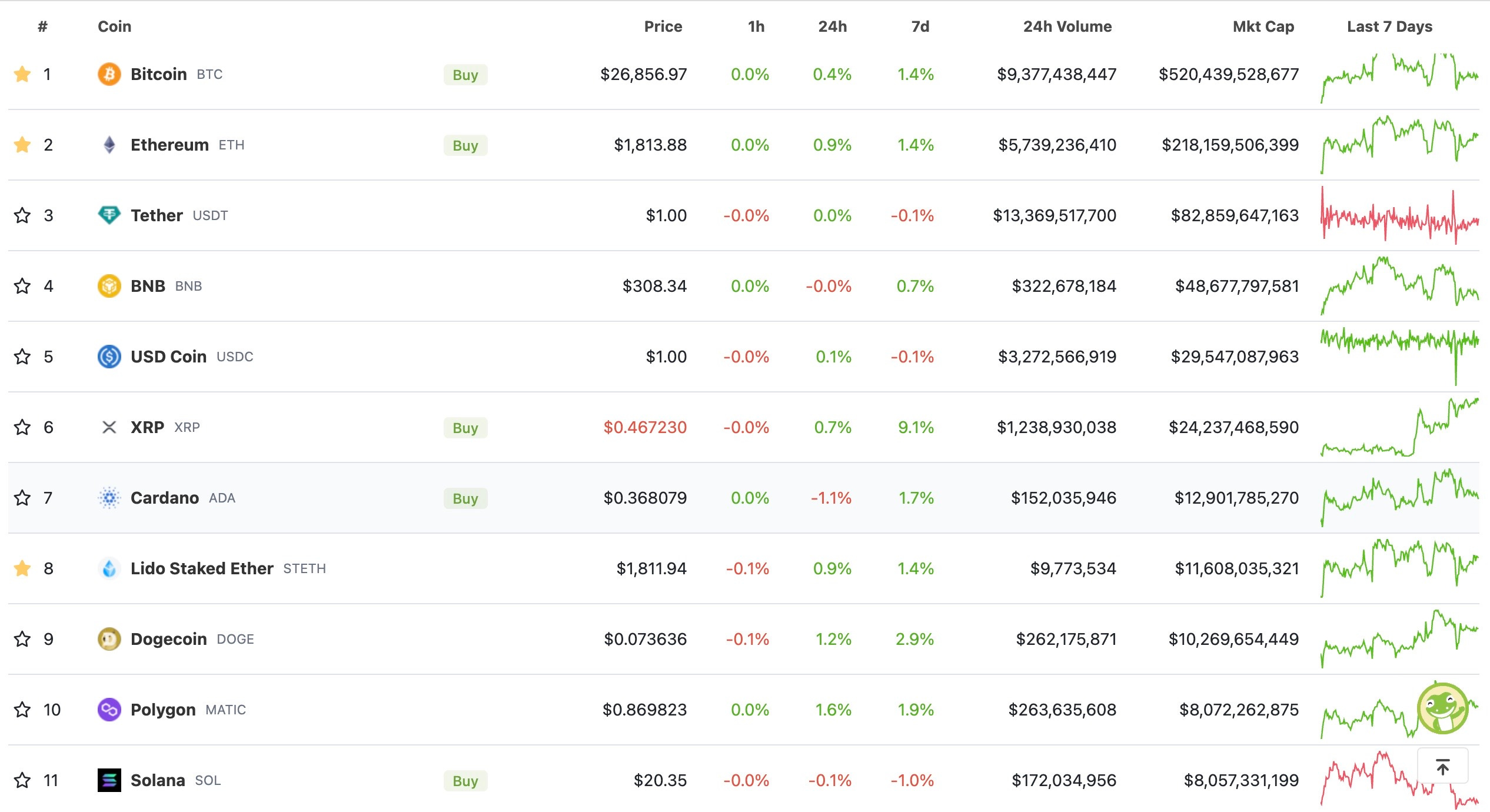1490x812 pixels.
Task: Click the Buy button for Ethereum
Action: coord(465,145)
